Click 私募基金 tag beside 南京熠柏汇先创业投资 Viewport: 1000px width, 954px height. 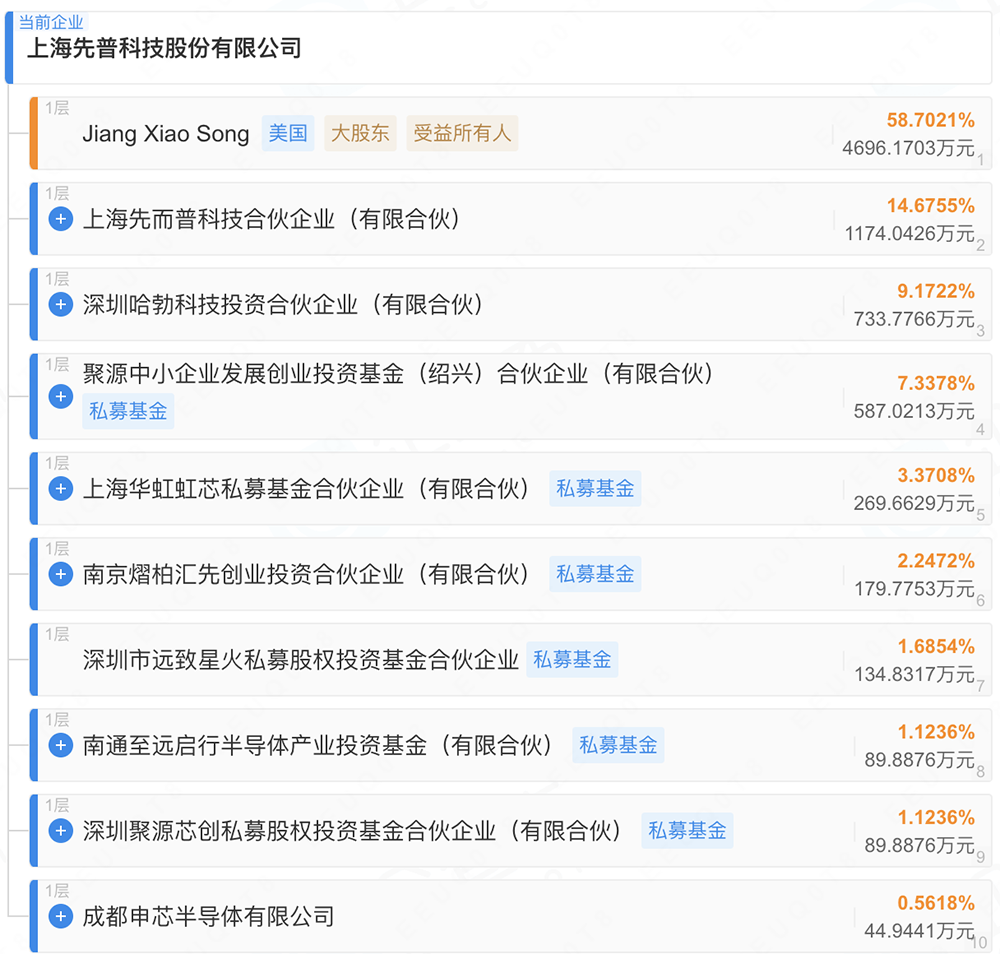coord(595,573)
